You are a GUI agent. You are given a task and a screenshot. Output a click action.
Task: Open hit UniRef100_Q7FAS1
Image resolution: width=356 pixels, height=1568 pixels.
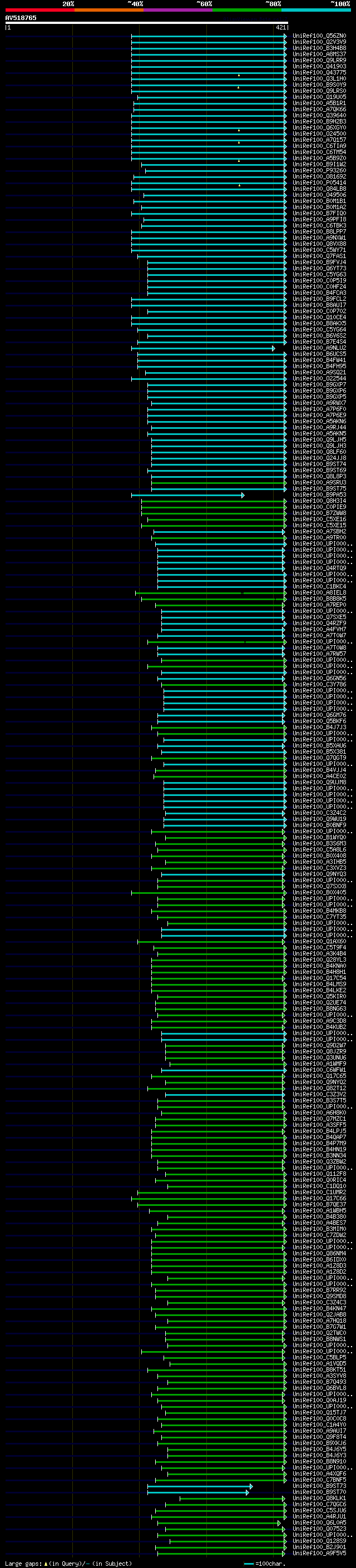click(319, 256)
